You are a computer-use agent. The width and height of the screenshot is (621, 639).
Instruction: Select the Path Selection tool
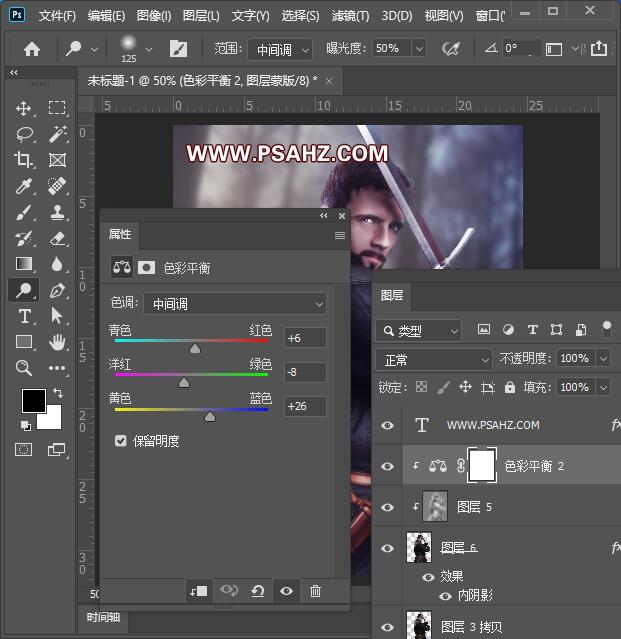pyautogui.click(x=57, y=316)
